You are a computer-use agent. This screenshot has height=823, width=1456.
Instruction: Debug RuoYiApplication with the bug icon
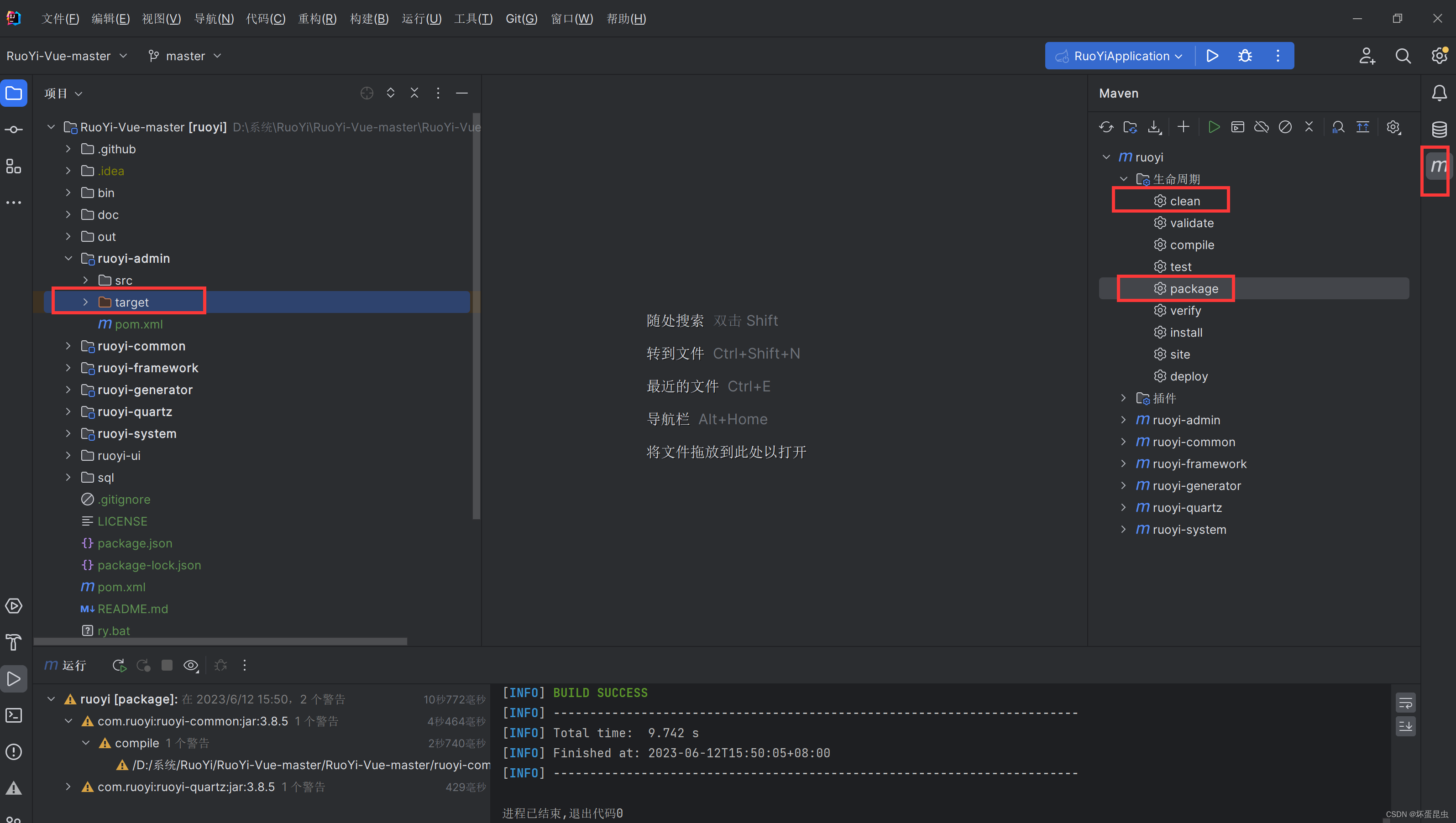1245,56
